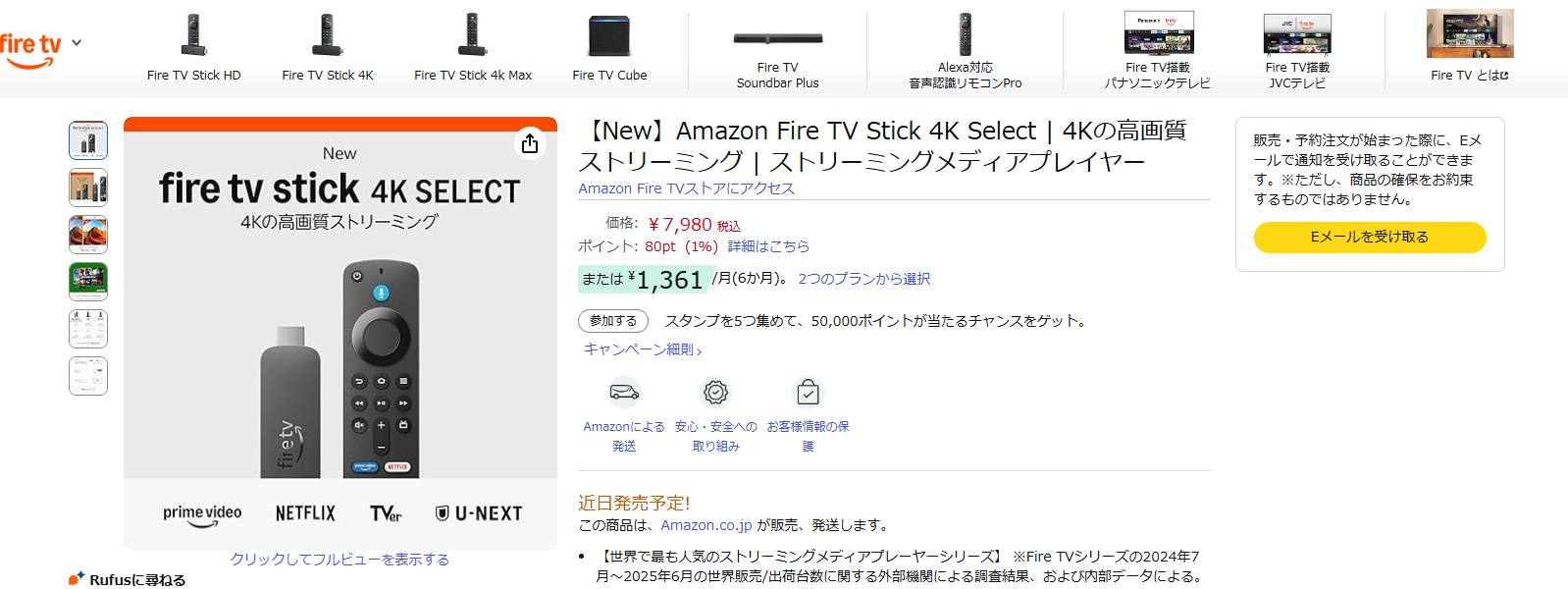The height and width of the screenshot is (589, 1568).
Task: Click the Amazonによる発送 delivery truck icon
Action: 624,393
